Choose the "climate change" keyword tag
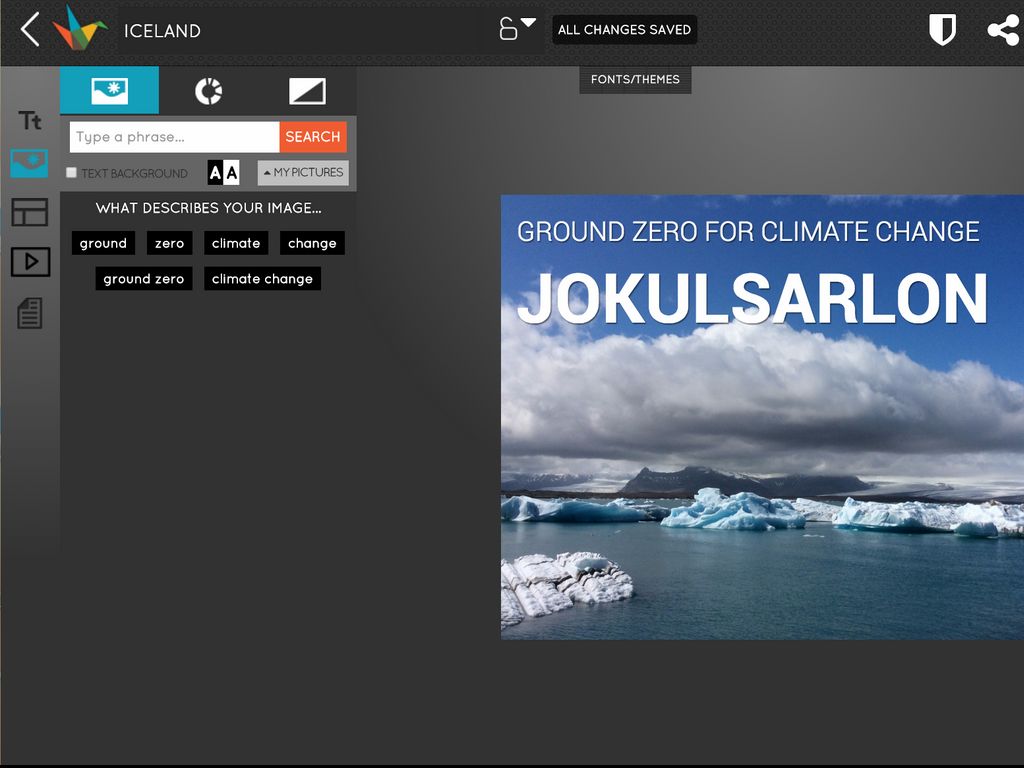1024x768 pixels. click(x=262, y=279)
